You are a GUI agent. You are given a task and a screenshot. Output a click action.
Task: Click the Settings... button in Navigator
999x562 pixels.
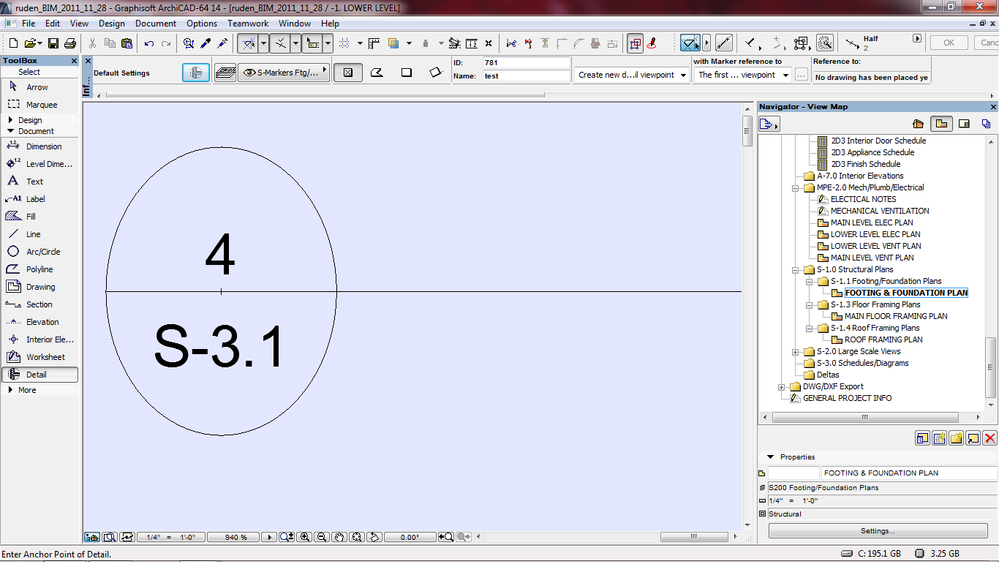(877, 531)
